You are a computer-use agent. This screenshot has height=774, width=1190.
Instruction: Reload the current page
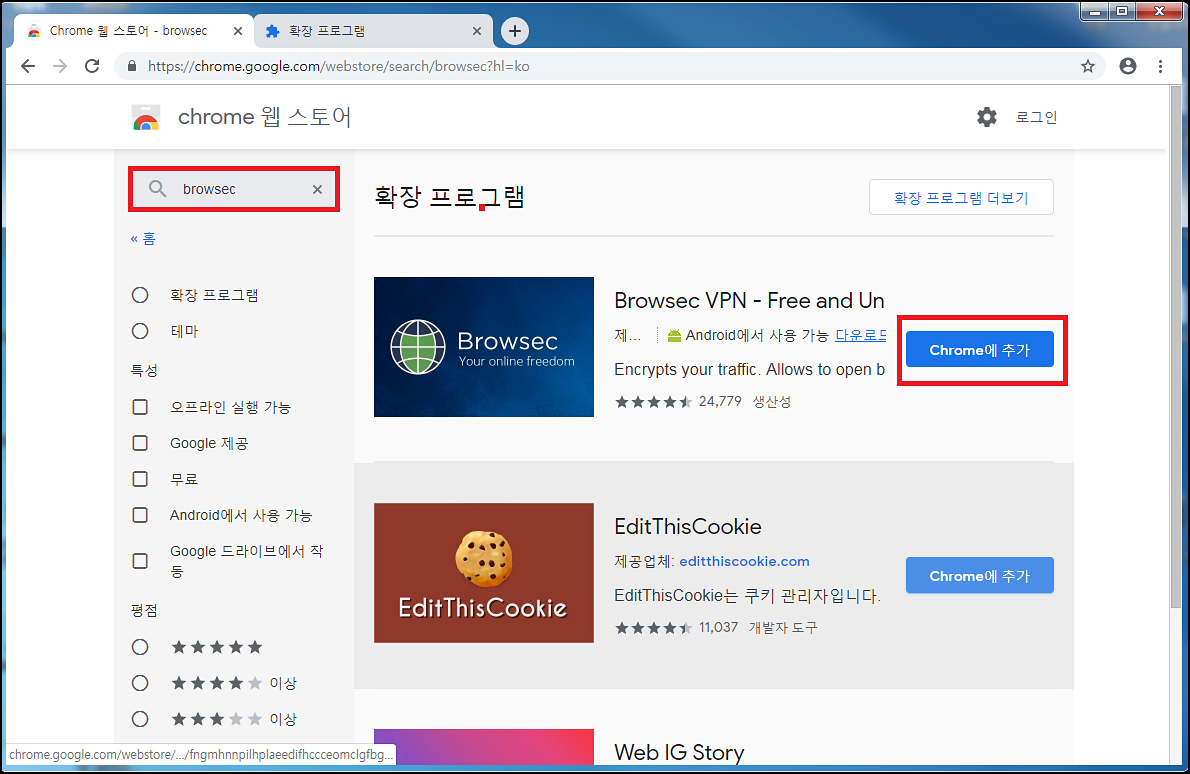coord(92,66)
